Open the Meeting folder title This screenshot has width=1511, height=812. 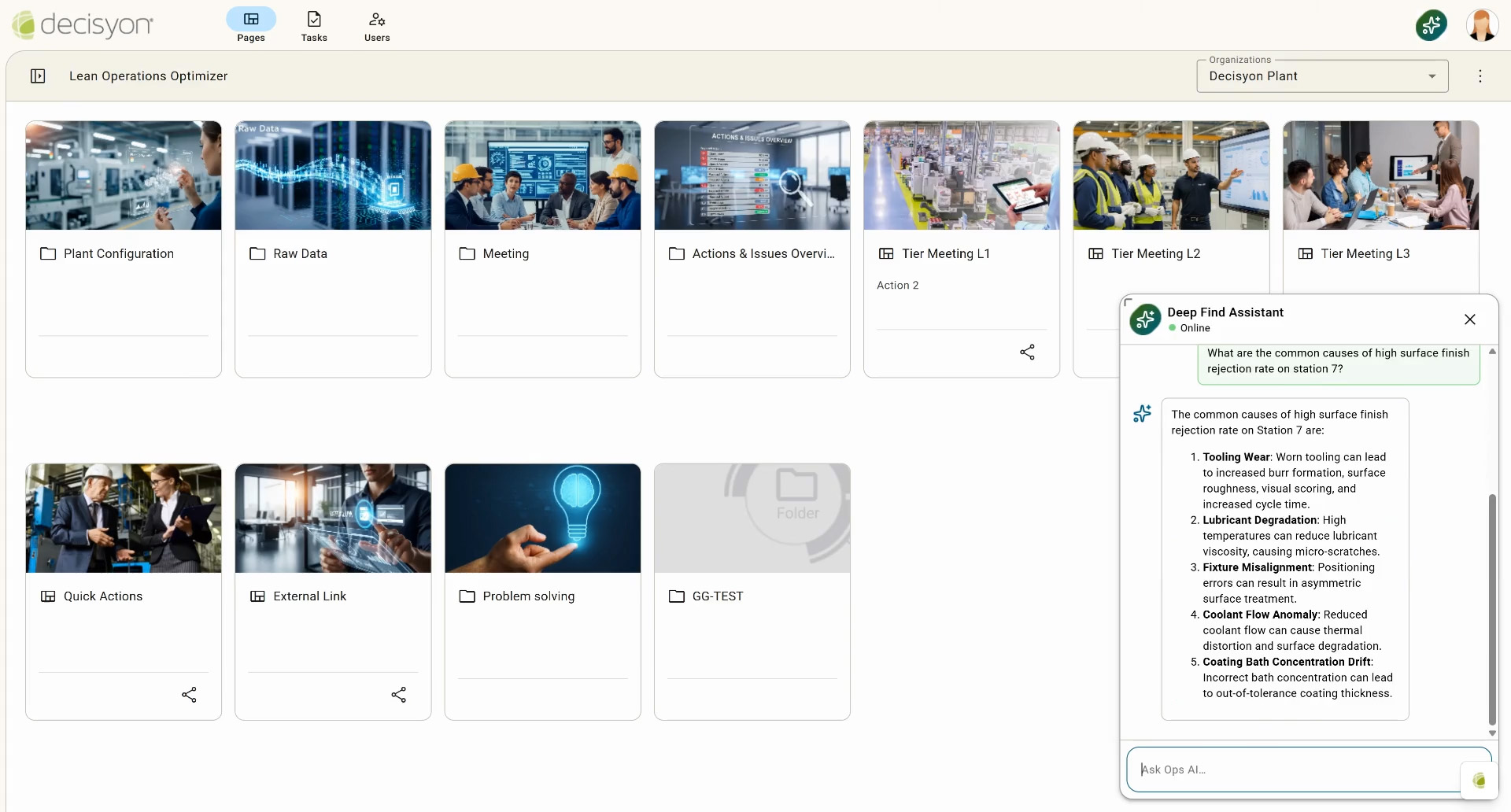point(506,253)
